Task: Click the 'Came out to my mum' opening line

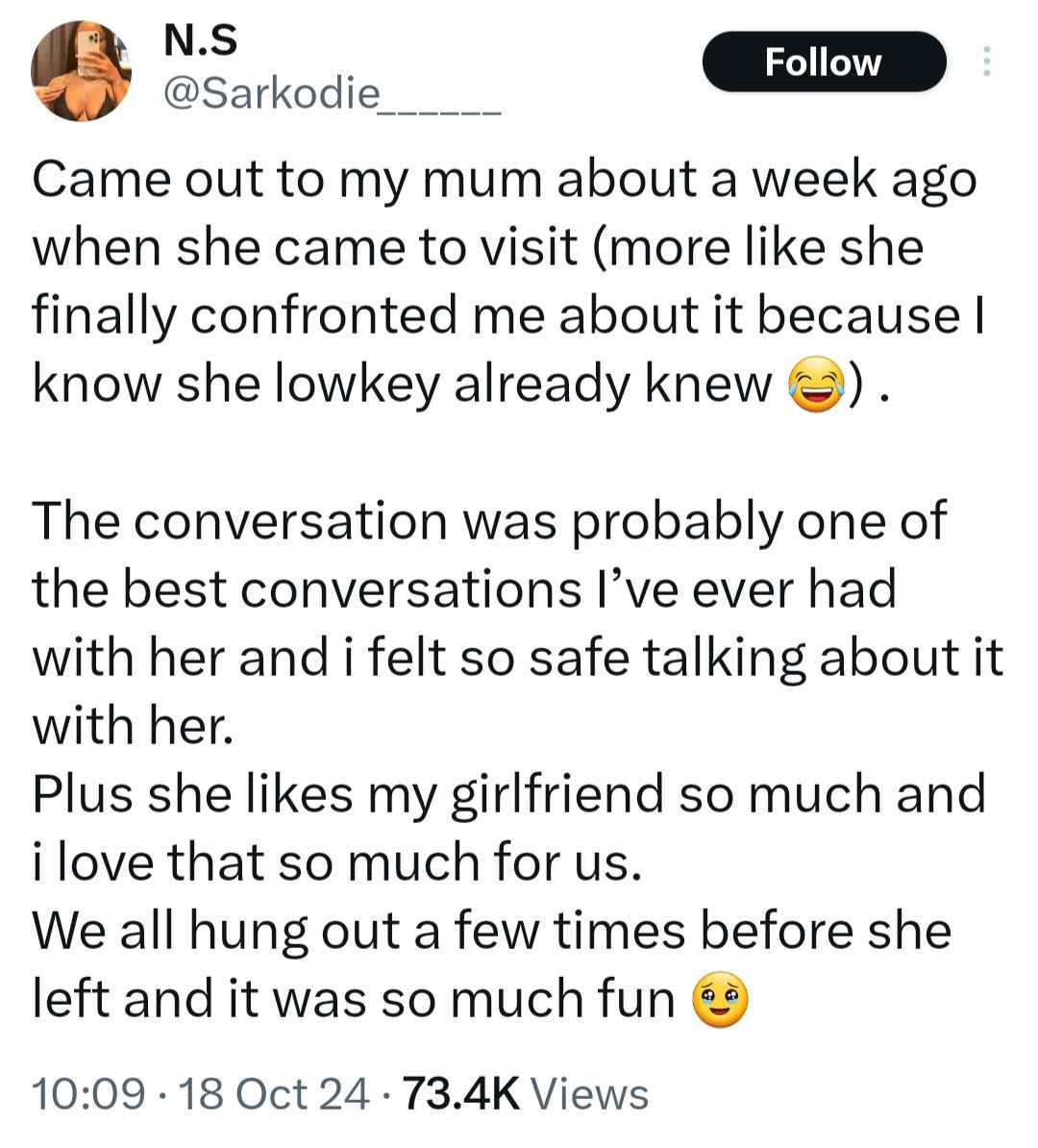Action: [505, 180]
